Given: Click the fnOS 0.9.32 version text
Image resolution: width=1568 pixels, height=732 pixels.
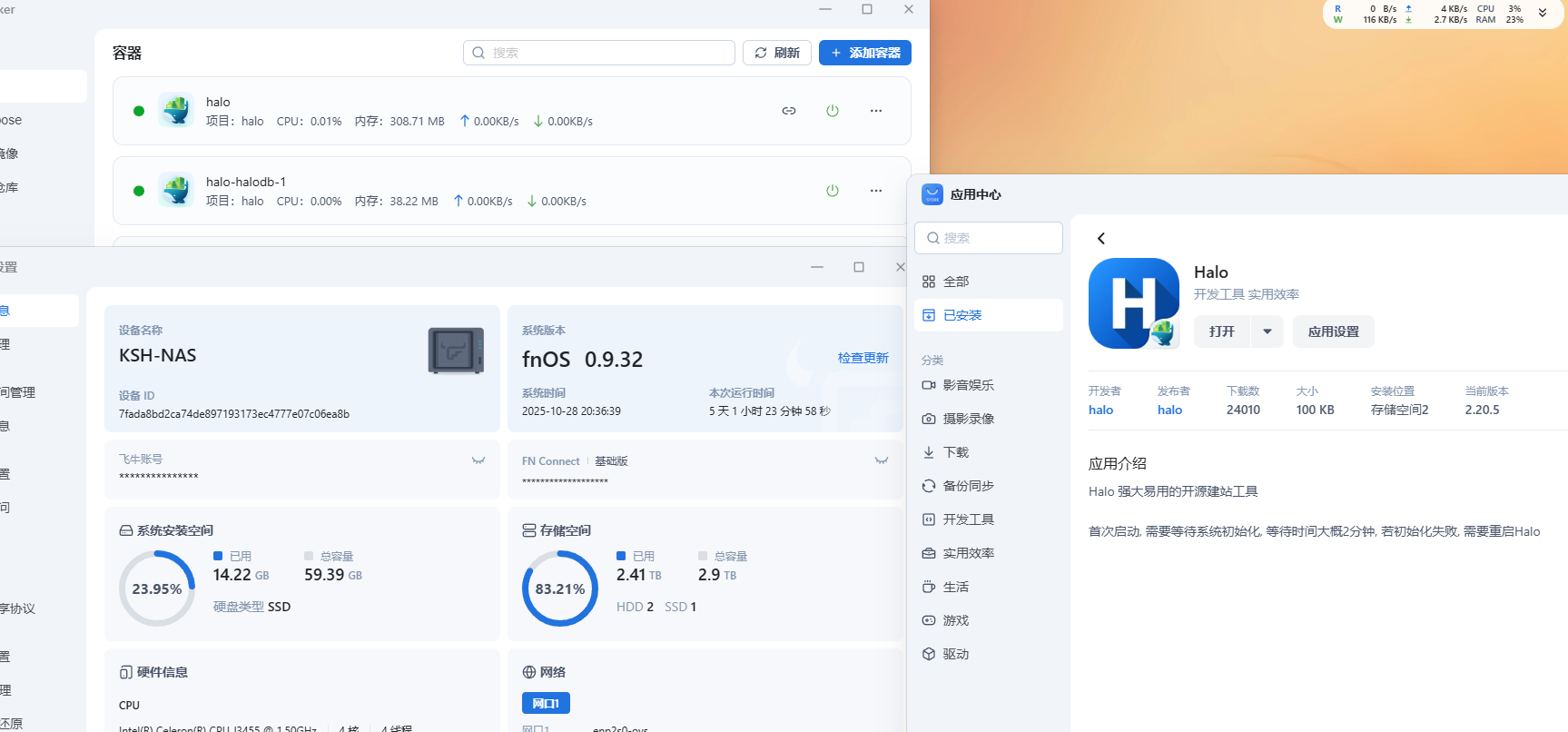Looking at the screenshot, I should pos(583,359).
